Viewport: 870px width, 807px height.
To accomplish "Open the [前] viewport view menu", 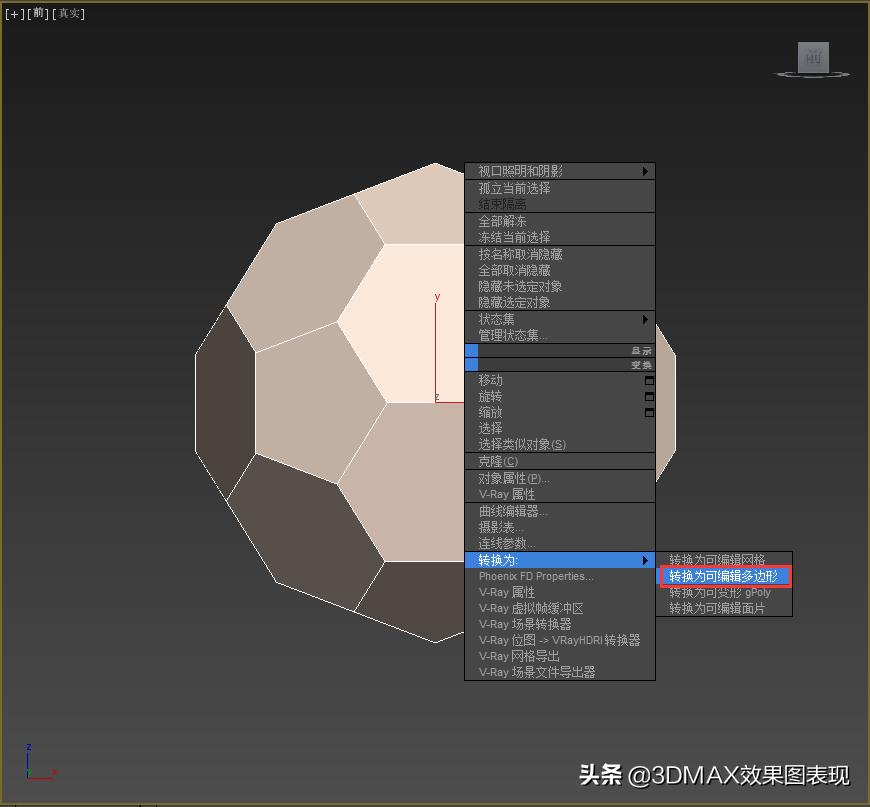I will pyautogui.click(x=38, y=14).
